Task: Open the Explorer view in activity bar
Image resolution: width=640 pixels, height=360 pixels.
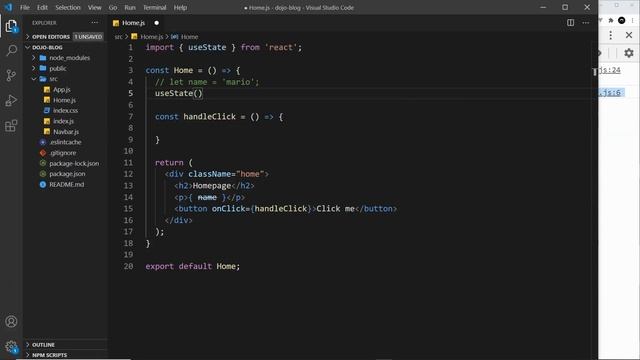Action: click(11, 26)
